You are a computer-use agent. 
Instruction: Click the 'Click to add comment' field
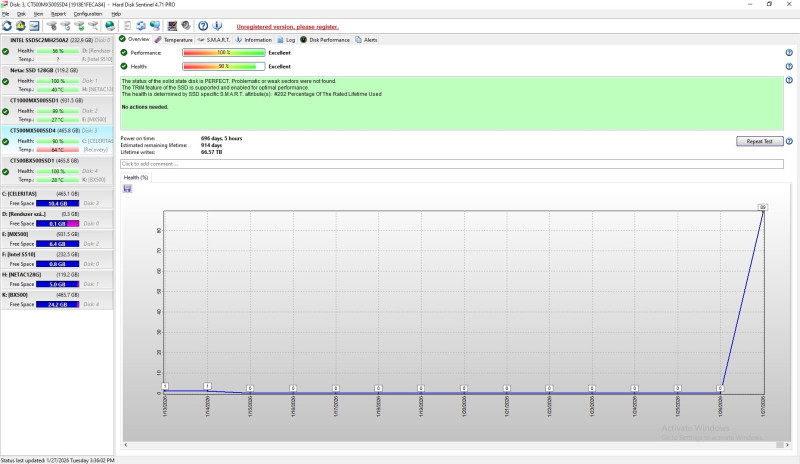tap(452, 164)
